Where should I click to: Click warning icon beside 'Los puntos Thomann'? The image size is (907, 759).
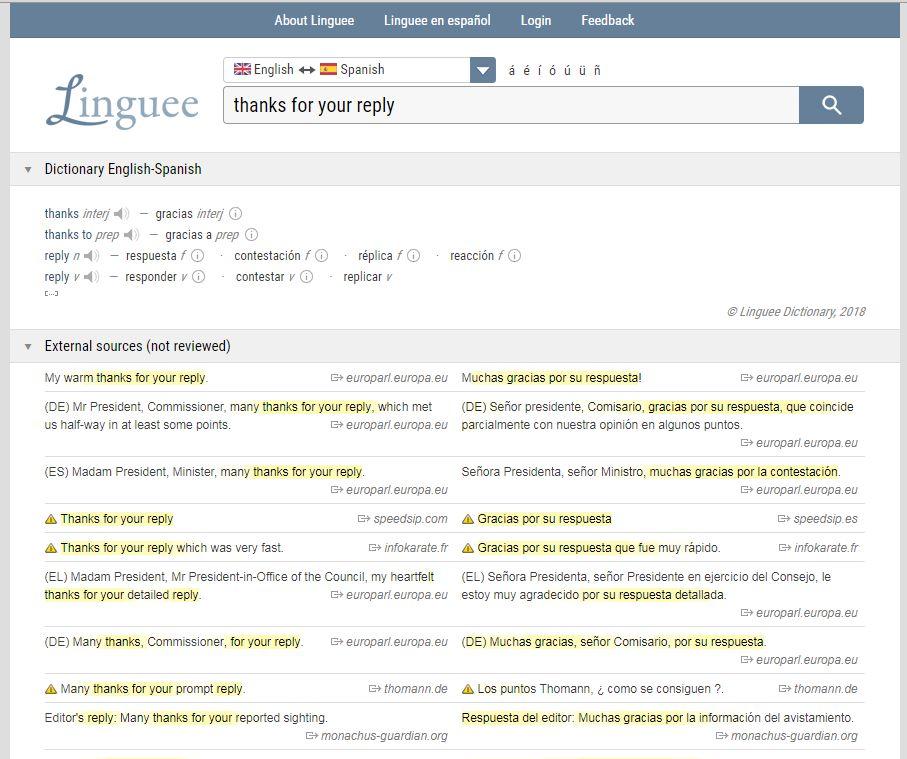point(468,689)
